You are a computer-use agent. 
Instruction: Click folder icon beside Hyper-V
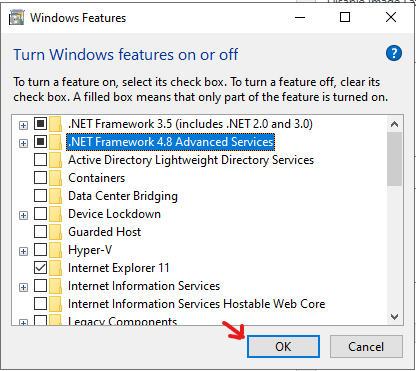(55, 250)
